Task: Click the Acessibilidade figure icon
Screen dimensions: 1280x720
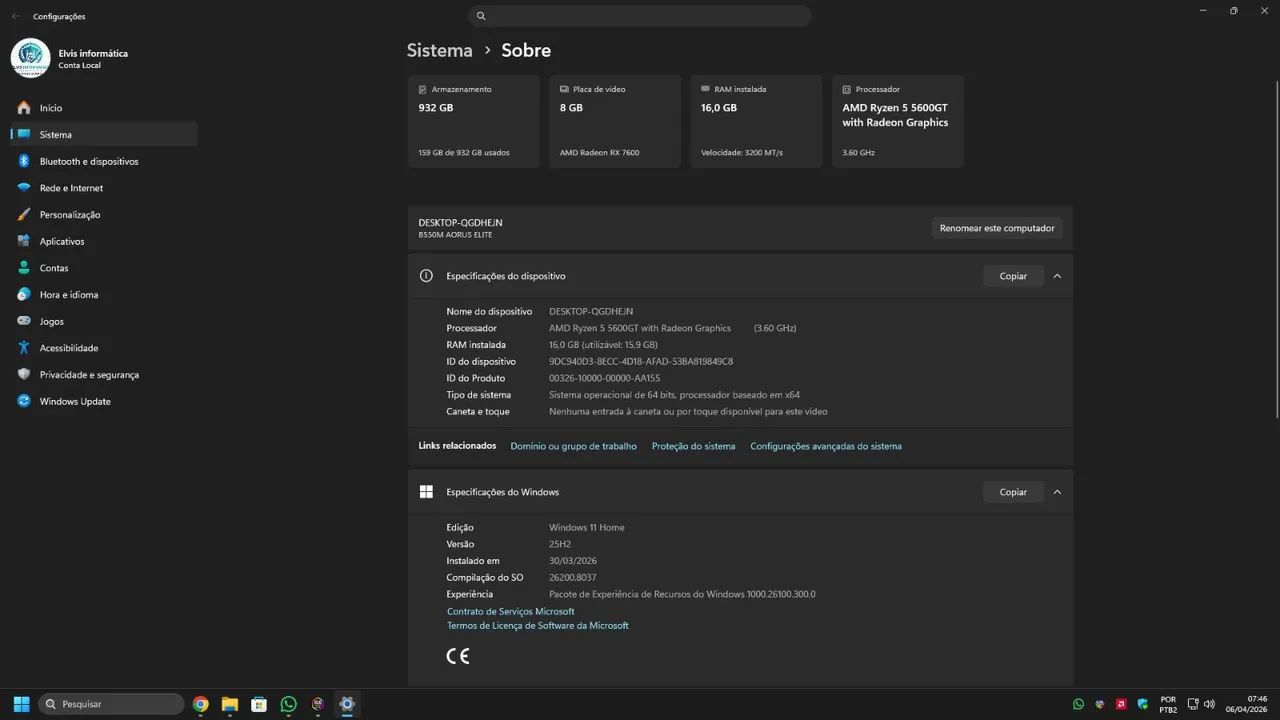Action: 23,348
